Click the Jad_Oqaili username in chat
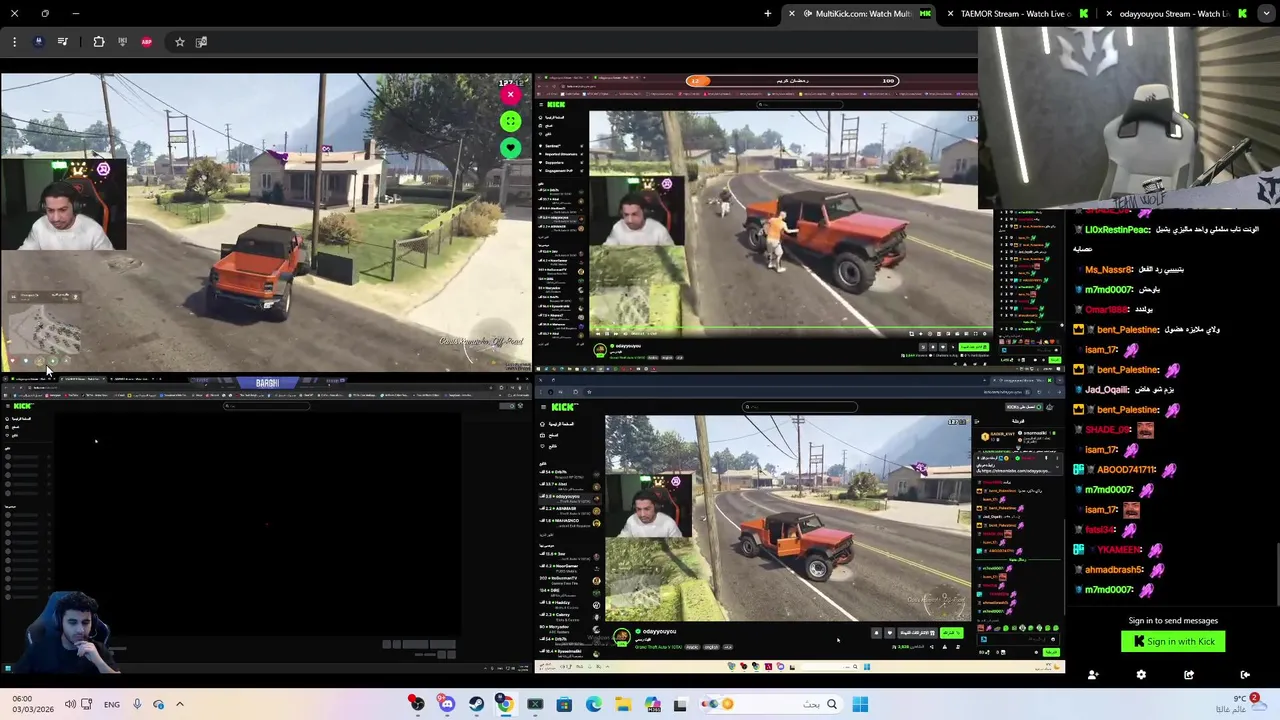Viewport: 1280px width, 720px height. coord(1109,390)
